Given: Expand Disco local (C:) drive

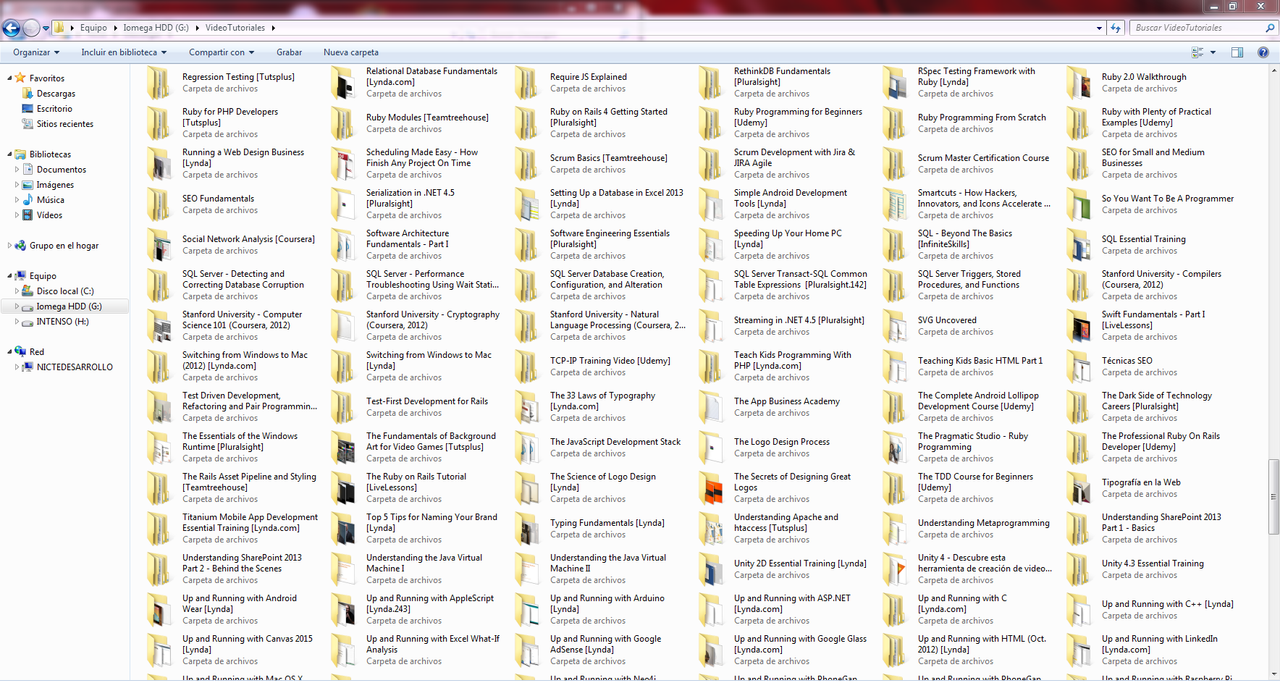Looking at the screenshot, I should (x=18, y=291).
